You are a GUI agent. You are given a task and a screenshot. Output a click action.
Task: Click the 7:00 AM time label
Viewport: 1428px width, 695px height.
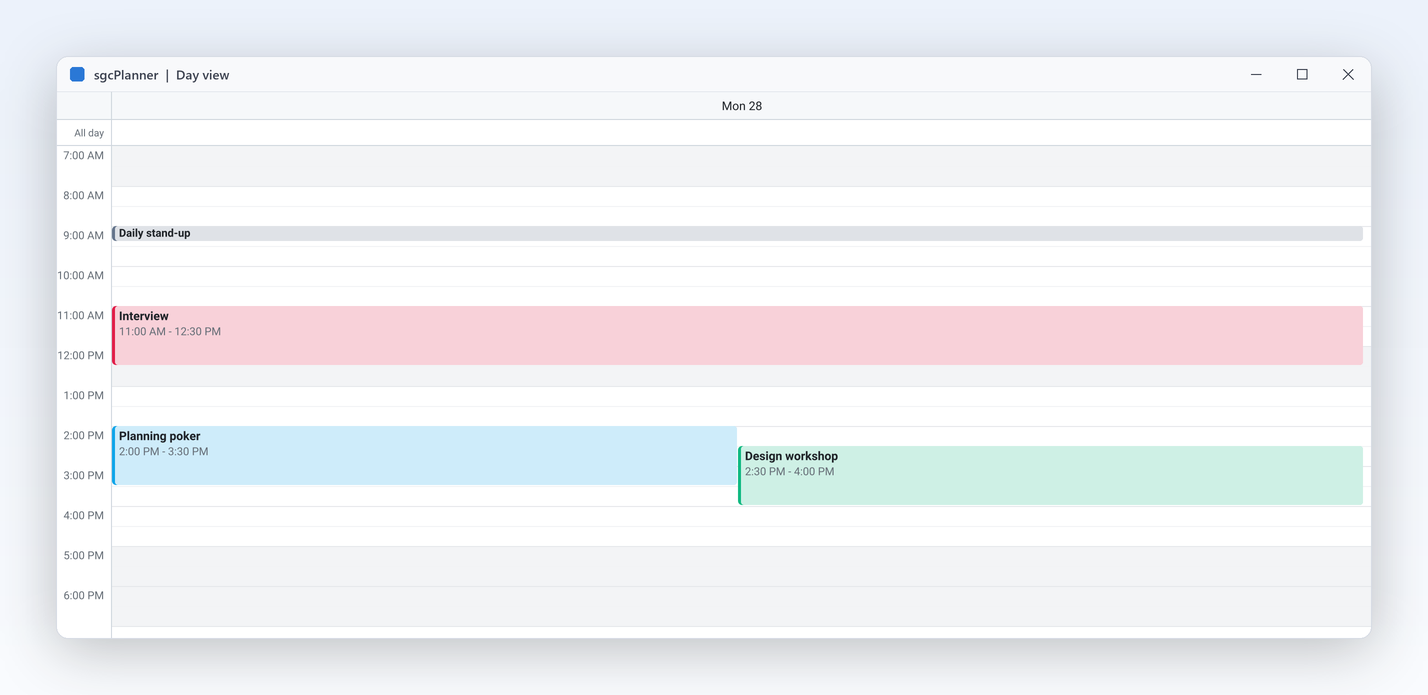coord(84,156)
